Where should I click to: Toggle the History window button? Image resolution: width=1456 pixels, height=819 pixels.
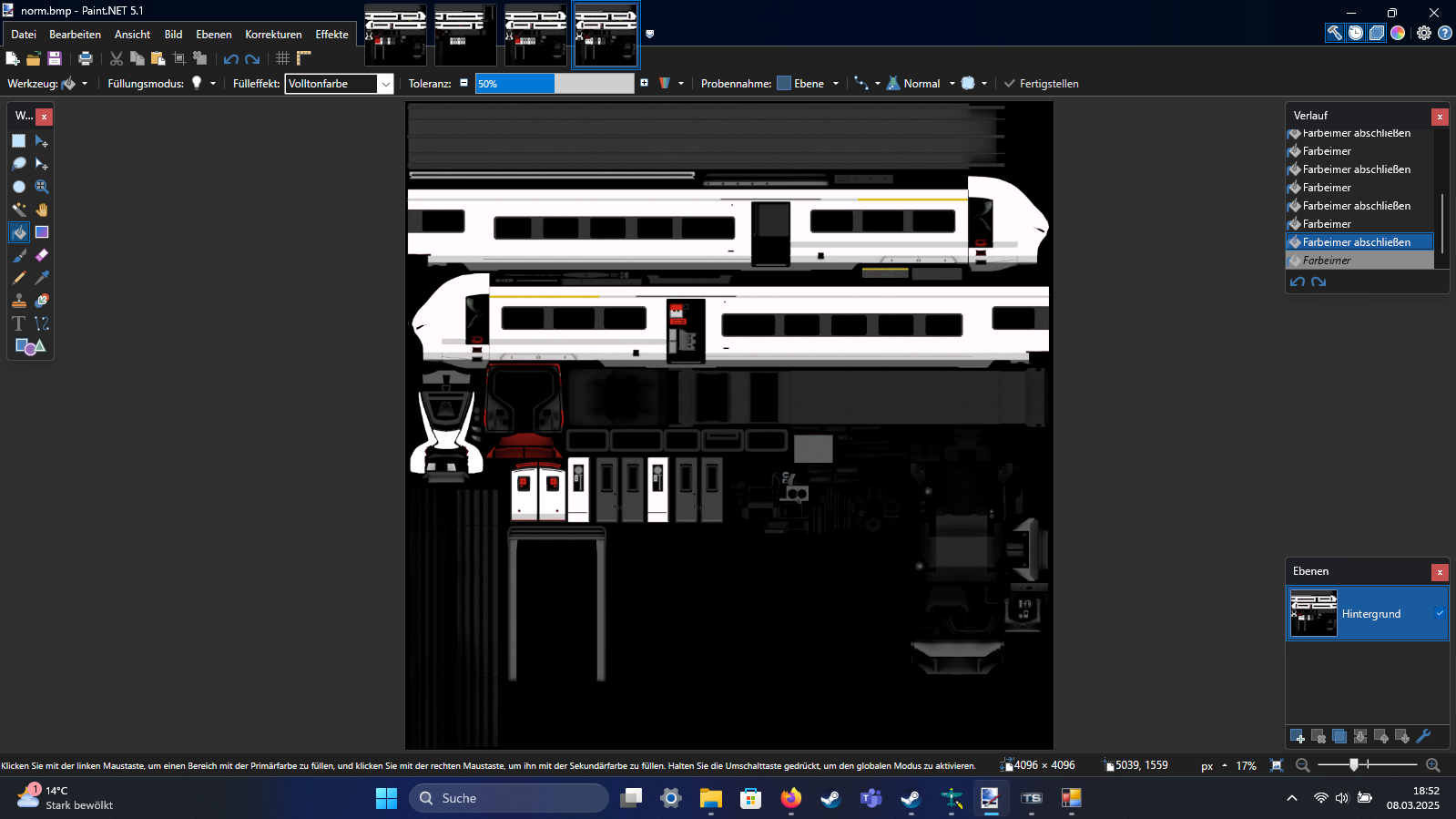1356,33
